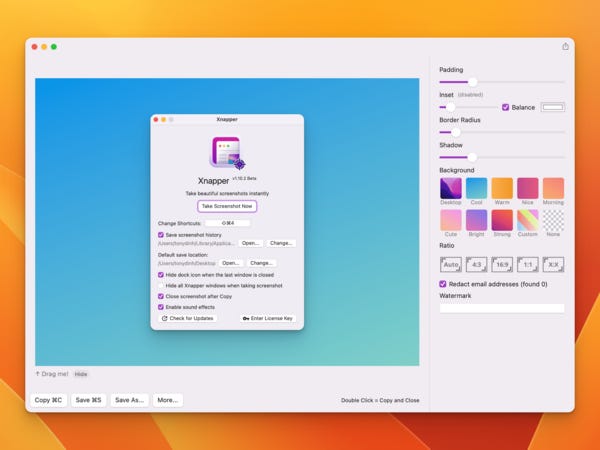
Task: Toggle Redact email addresses checkbox
Action: [443, 284]
